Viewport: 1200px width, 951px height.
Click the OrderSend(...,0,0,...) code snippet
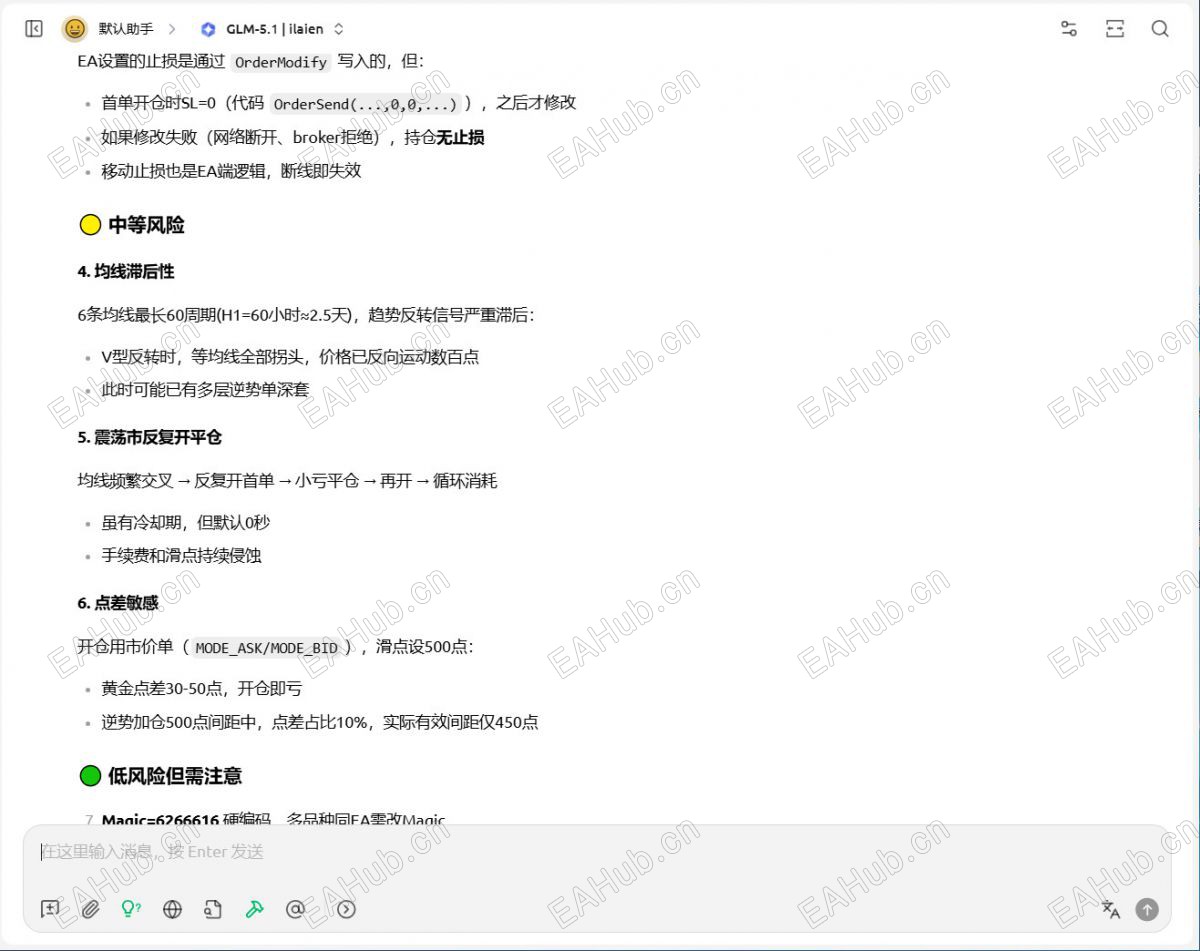tap(365, 103)
